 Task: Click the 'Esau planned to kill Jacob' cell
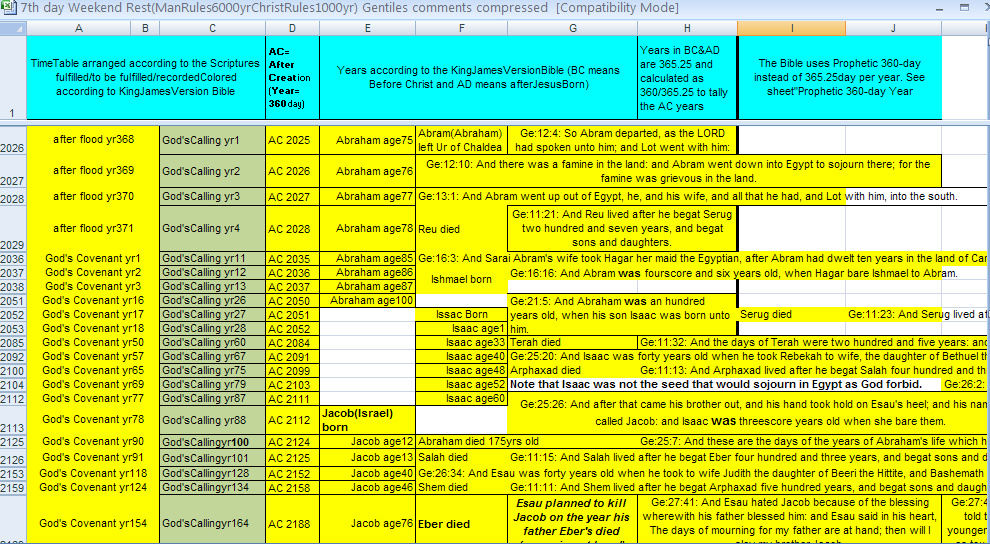(572, 520)
